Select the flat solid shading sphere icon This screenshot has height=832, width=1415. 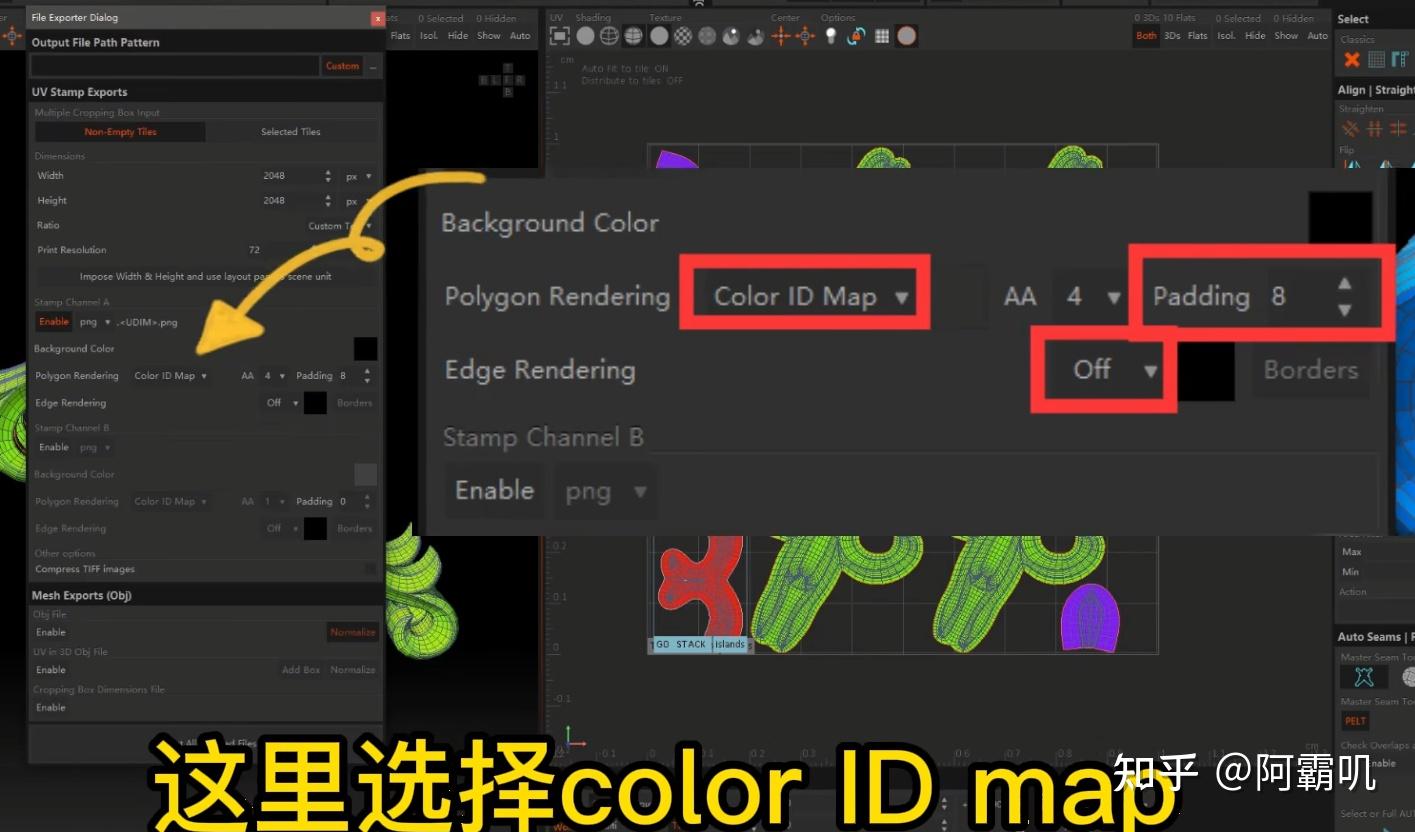(585, 36)
